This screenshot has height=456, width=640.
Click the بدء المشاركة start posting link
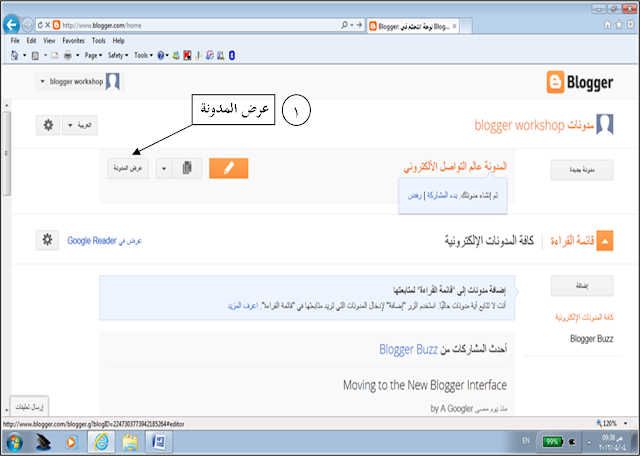click(x=442, y=196)
